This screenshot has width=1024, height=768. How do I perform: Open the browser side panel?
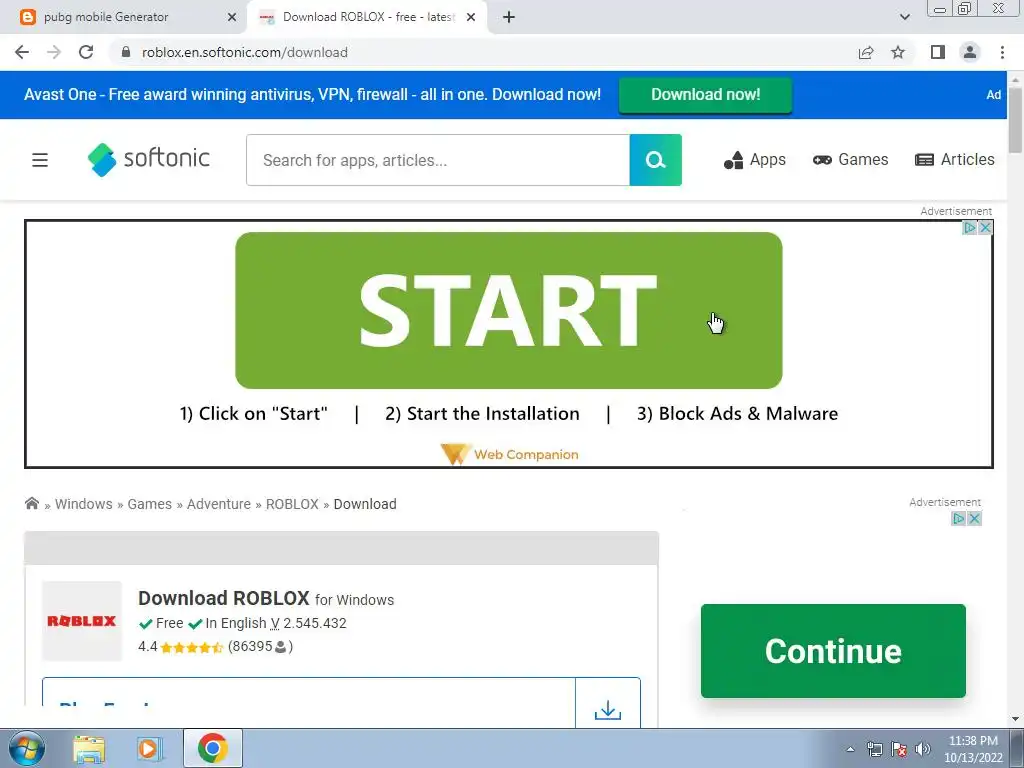pos(938,52)
